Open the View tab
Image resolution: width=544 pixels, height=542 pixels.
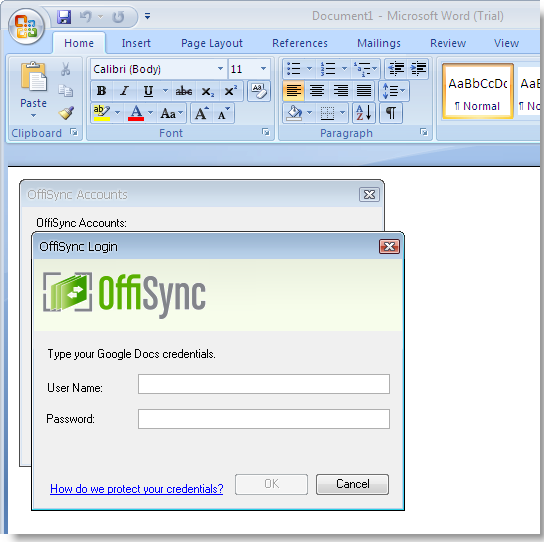tap(506, 43)
